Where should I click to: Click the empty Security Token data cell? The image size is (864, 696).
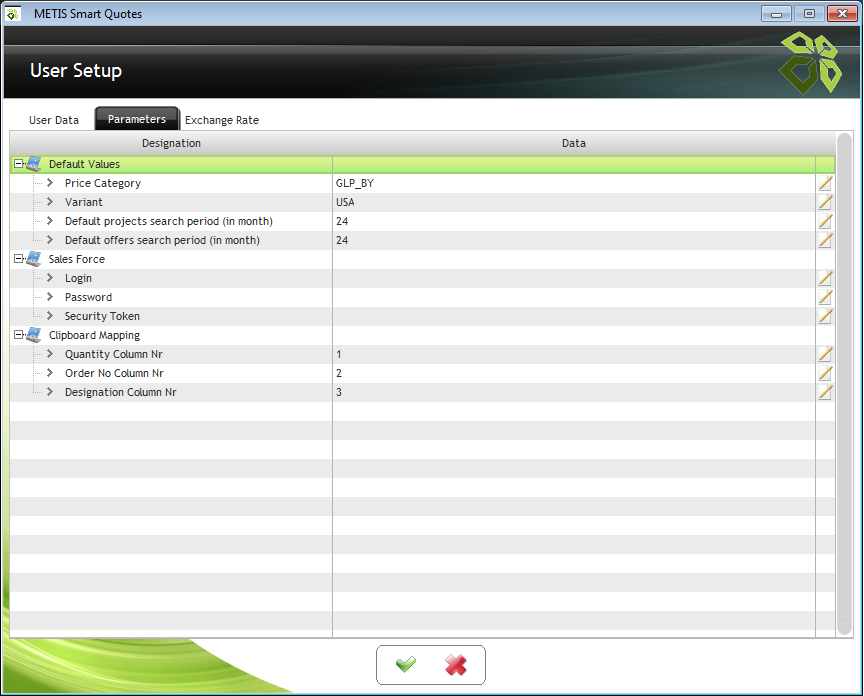click(x=574, y=316)
